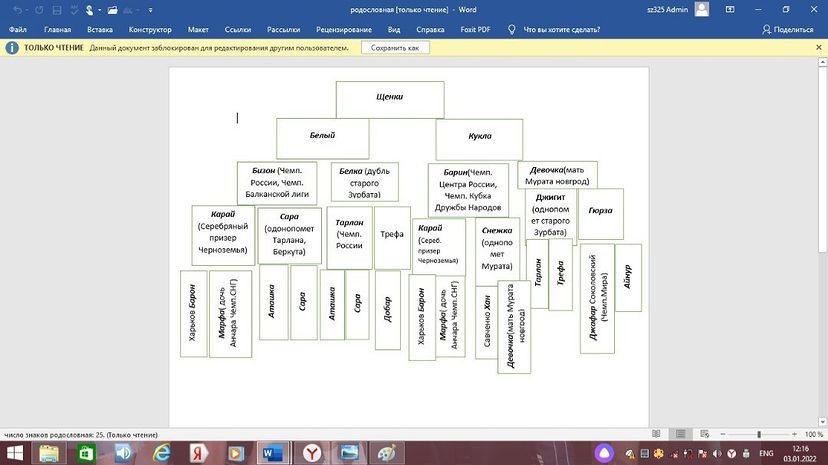Image resolution: width=828 pixels, height=465 pixels.
Task: Switch to Read Mode view icon
Action: point(656,434)
